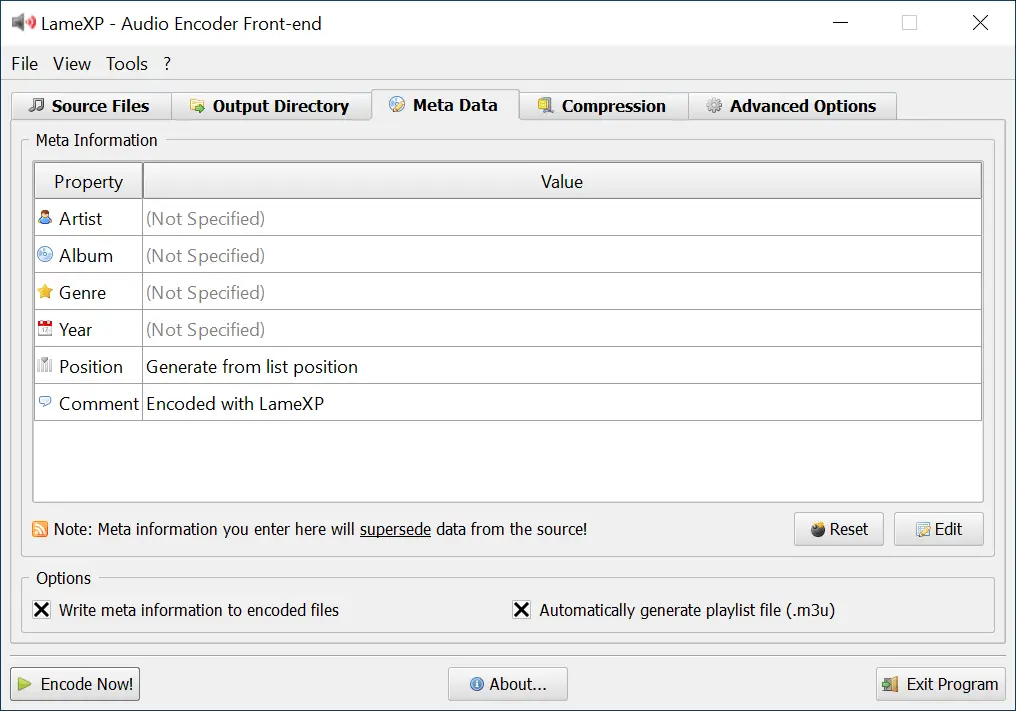The height and width of the screenshot is (711, 1016).
Task: Click the LameXP speaker icon in title bar
Action: [x=24, y=23]
